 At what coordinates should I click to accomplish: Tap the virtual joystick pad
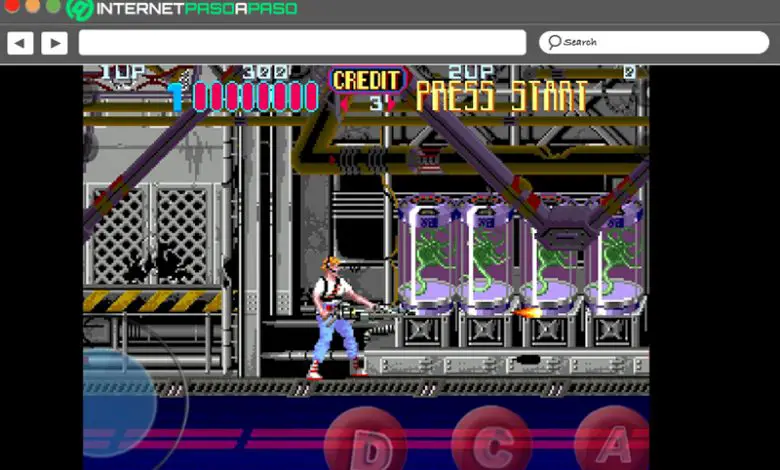coord(118,402)
